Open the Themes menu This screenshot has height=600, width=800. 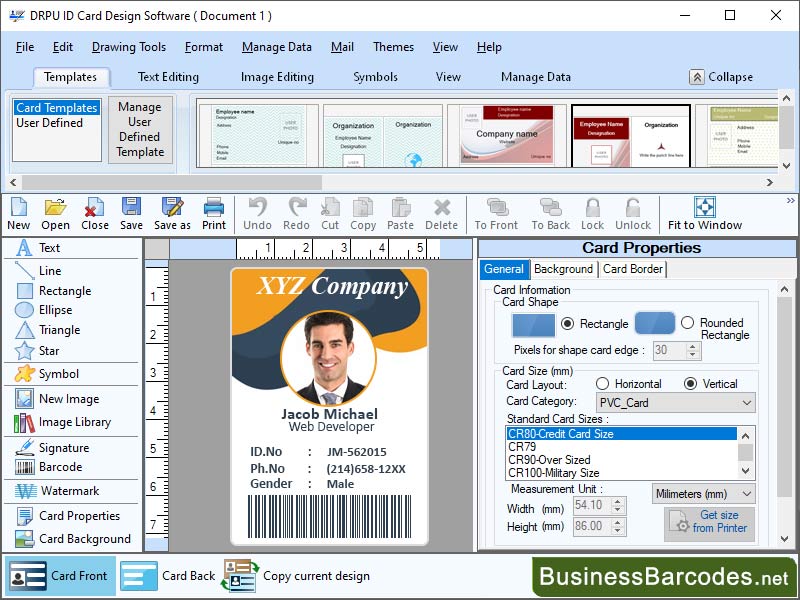point(393,47)
